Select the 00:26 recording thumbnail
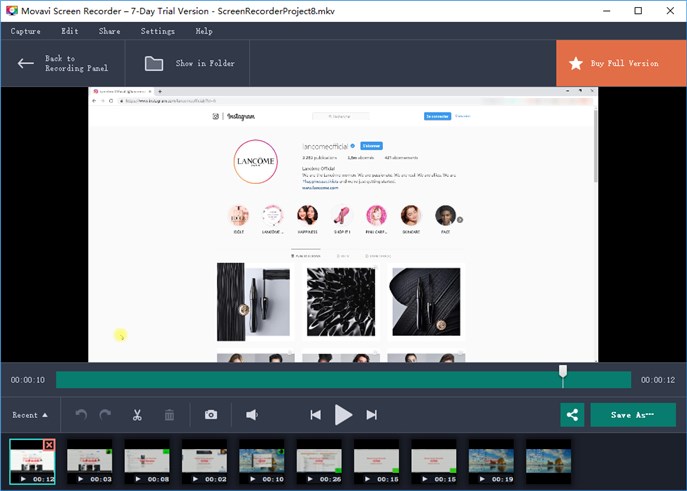The image size is (687, 491). click(319, 462)
